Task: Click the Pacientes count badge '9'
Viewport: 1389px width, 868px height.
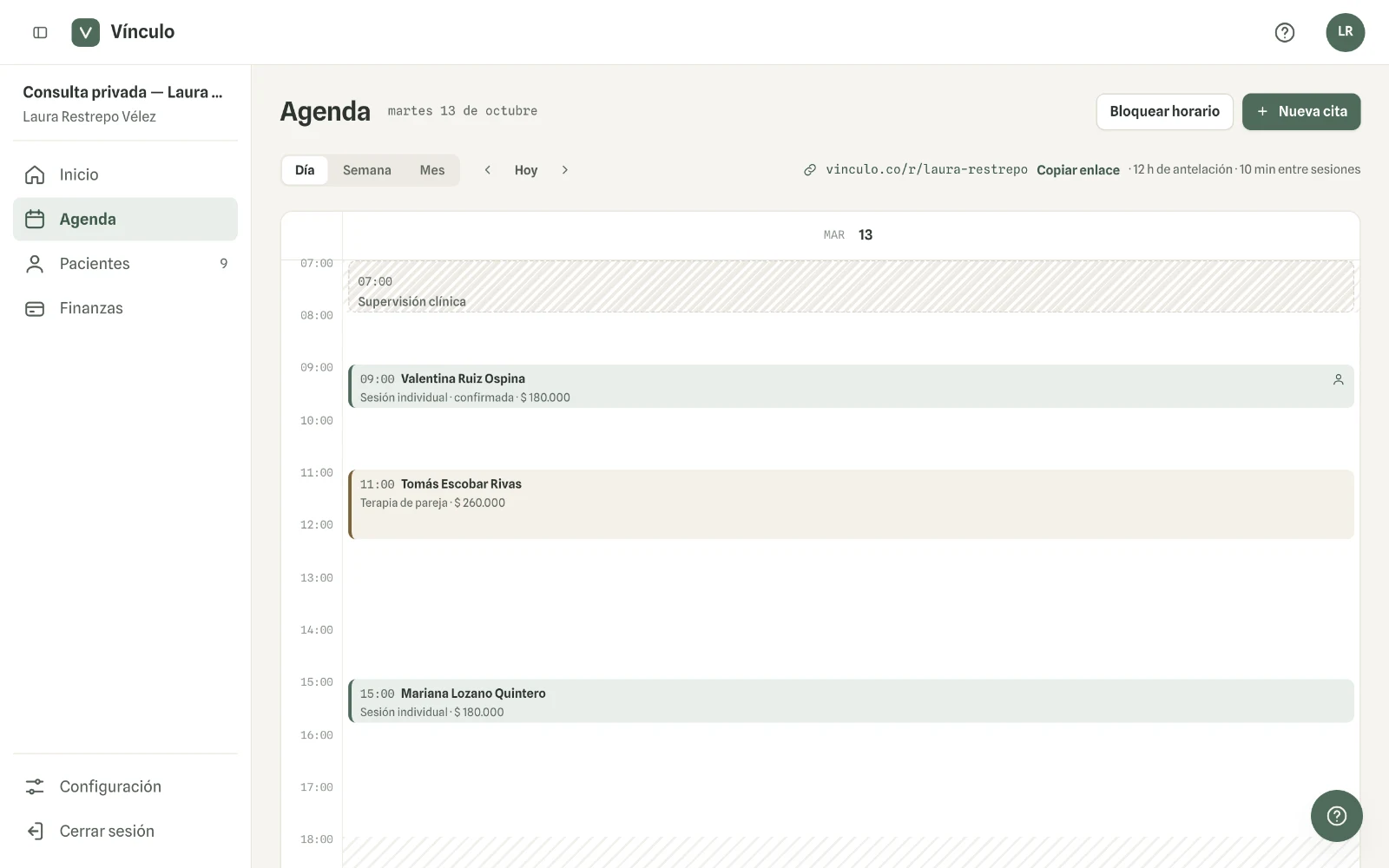Action: point(224,264)
